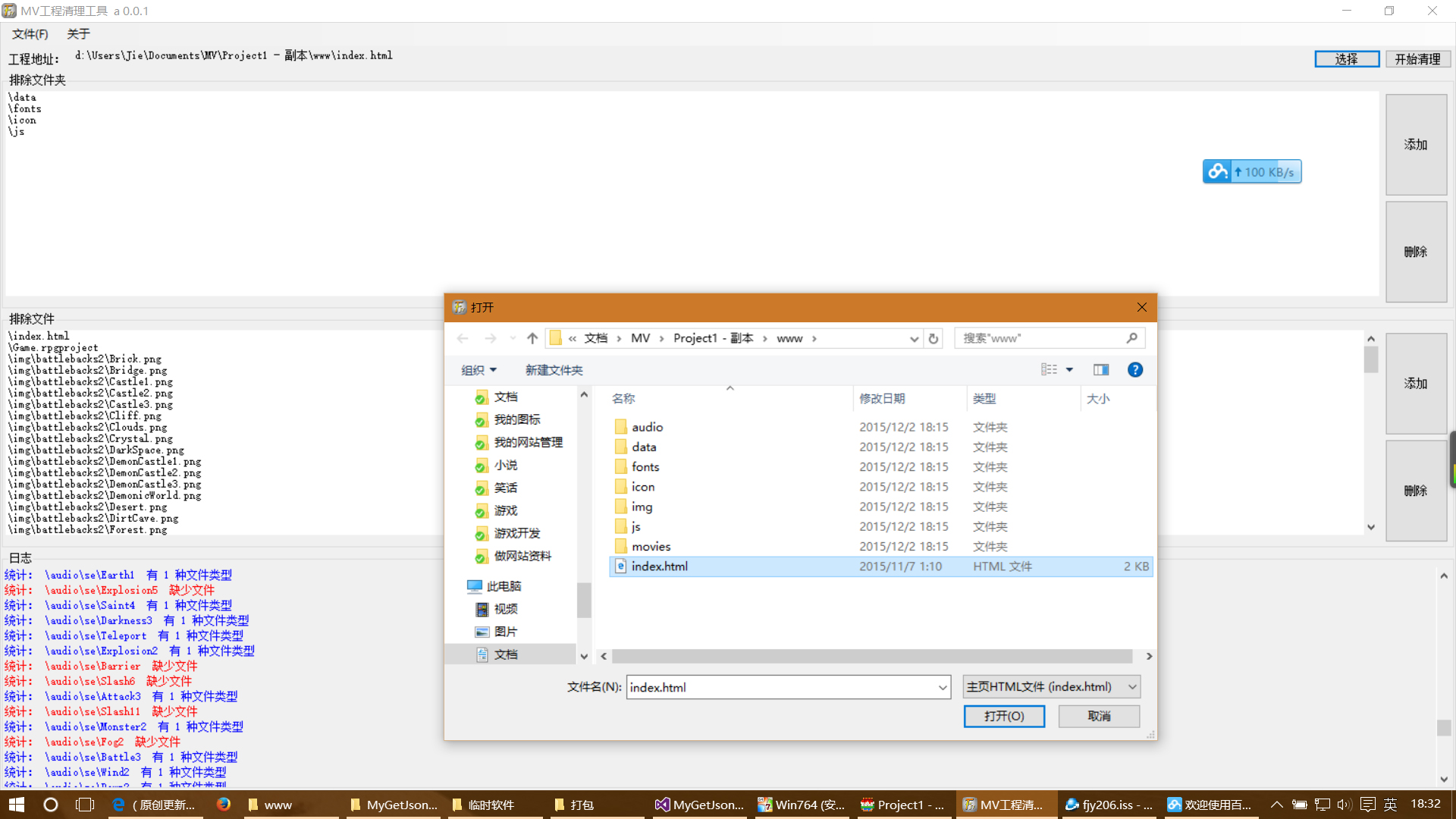Expand the 组织 dropdown menu

coord(479,370)
